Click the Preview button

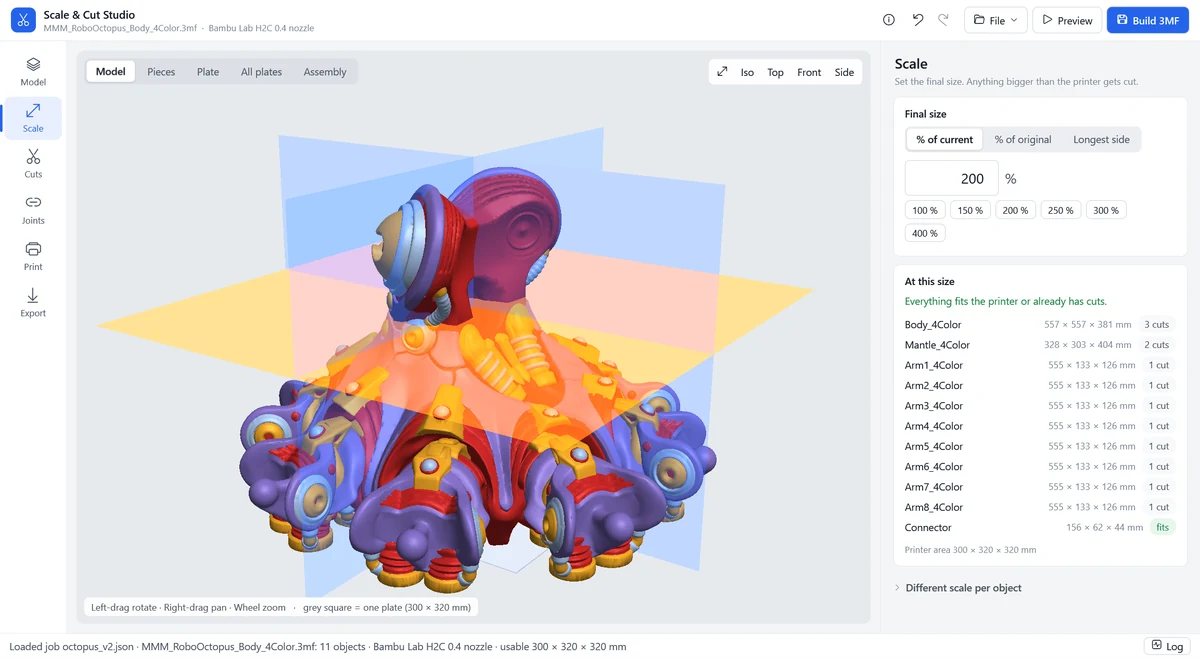point(1067,20)
